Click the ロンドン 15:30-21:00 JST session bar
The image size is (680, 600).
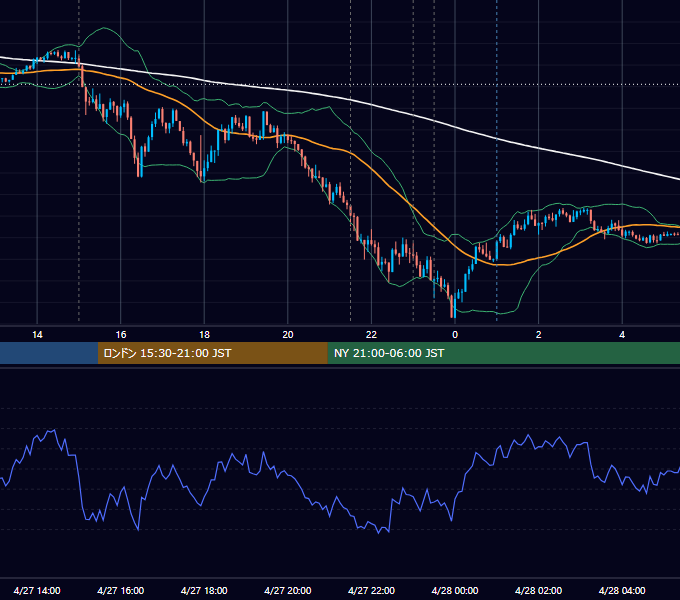[212, 353]
